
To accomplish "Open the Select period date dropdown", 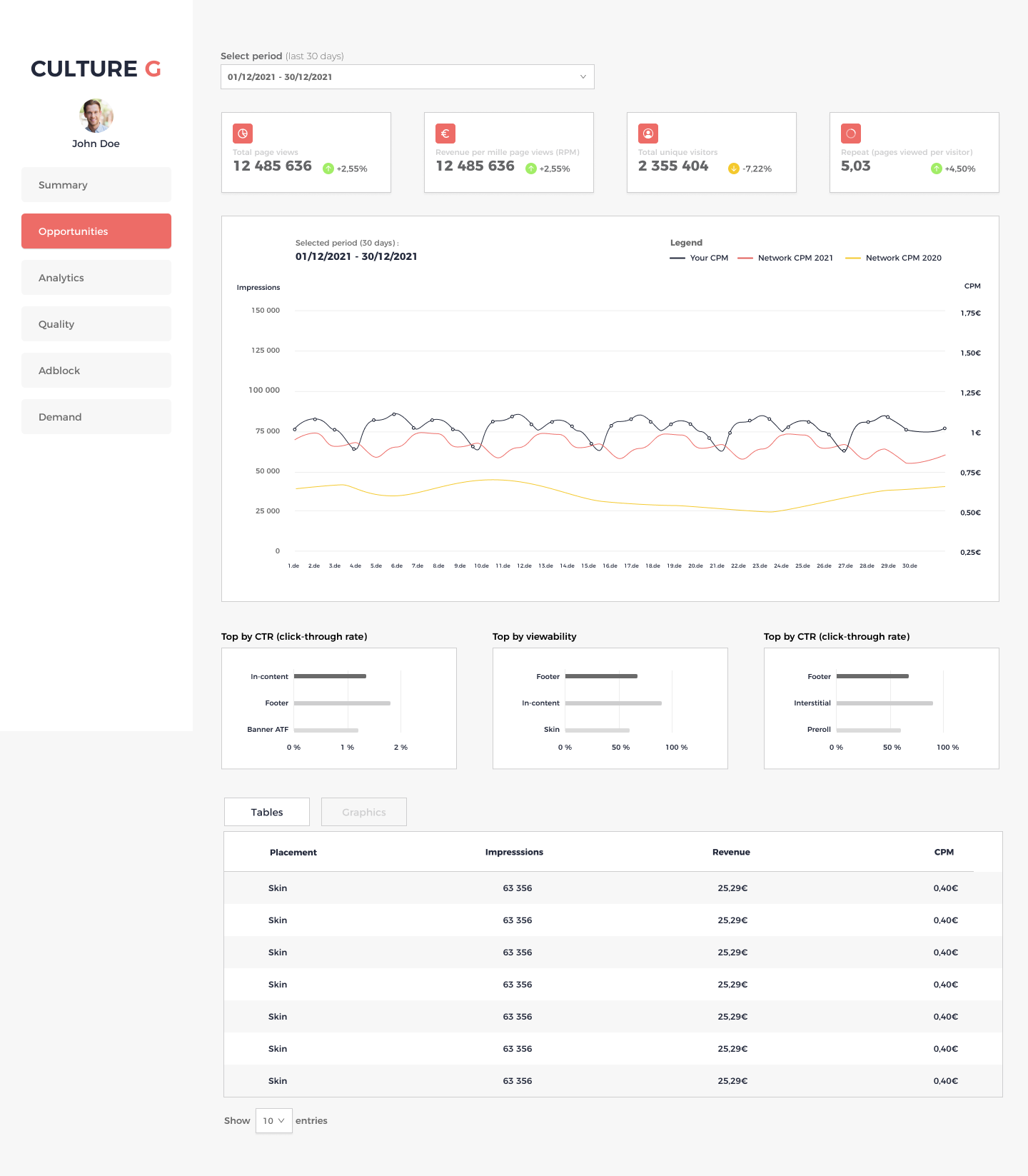I will point(408,77).
